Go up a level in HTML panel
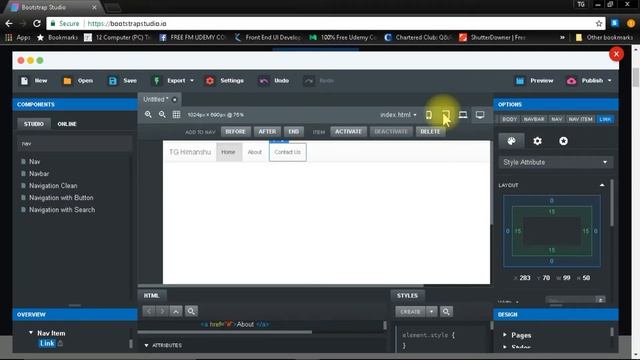This screenshot has width=640, height=360. click(x=176, y=311)
